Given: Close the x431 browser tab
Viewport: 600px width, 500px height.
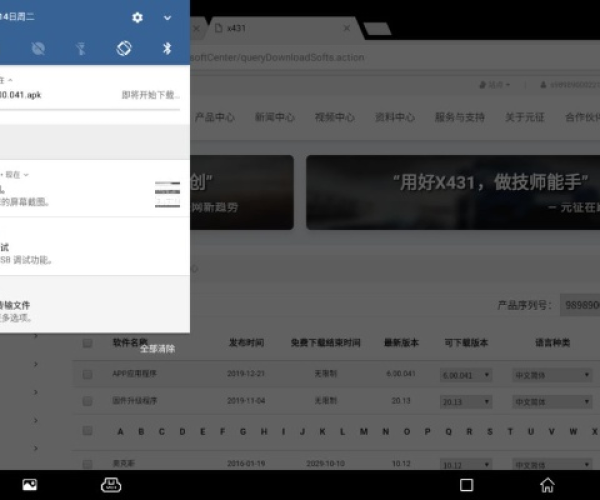Looking at the screenshot, I should click(347, 28).
